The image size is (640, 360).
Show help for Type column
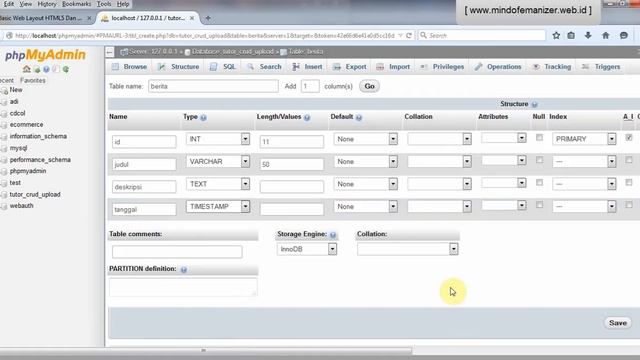(203, 118)
